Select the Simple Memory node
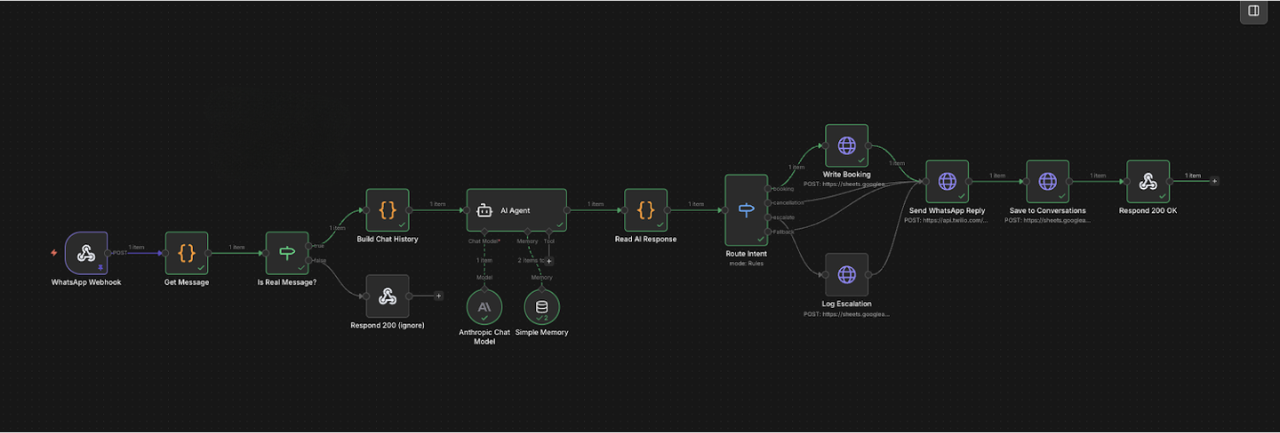Viewport: 1280px width, 433px height. [x=541, y=307]
